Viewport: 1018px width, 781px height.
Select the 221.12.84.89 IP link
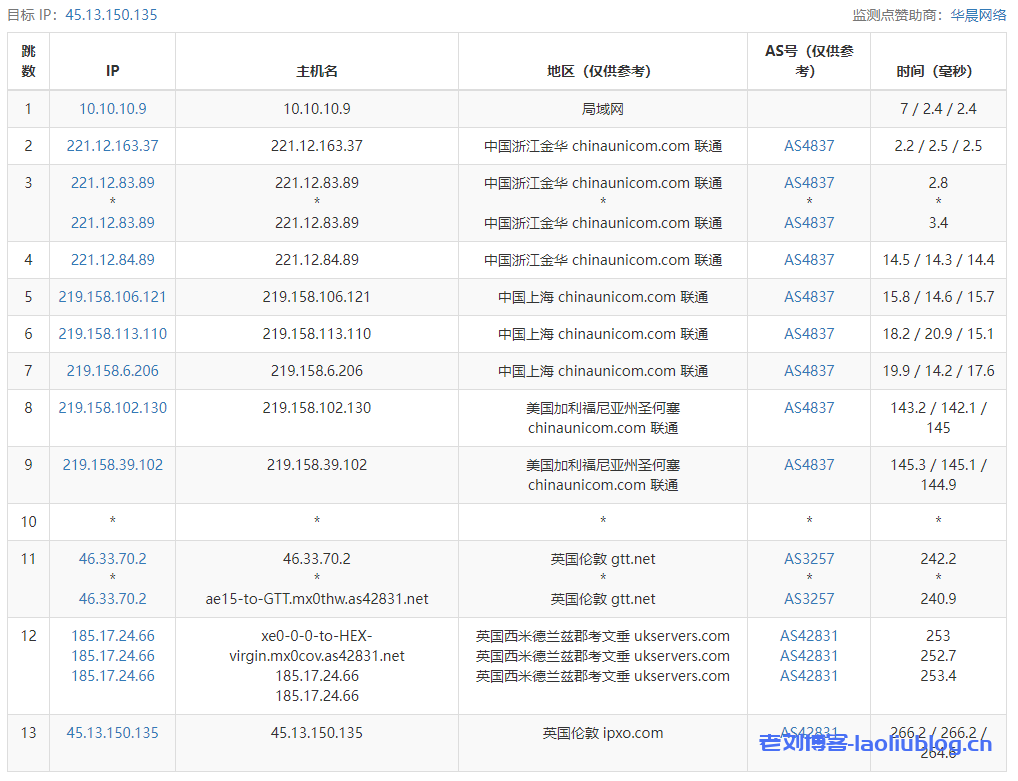coord(113,260)
